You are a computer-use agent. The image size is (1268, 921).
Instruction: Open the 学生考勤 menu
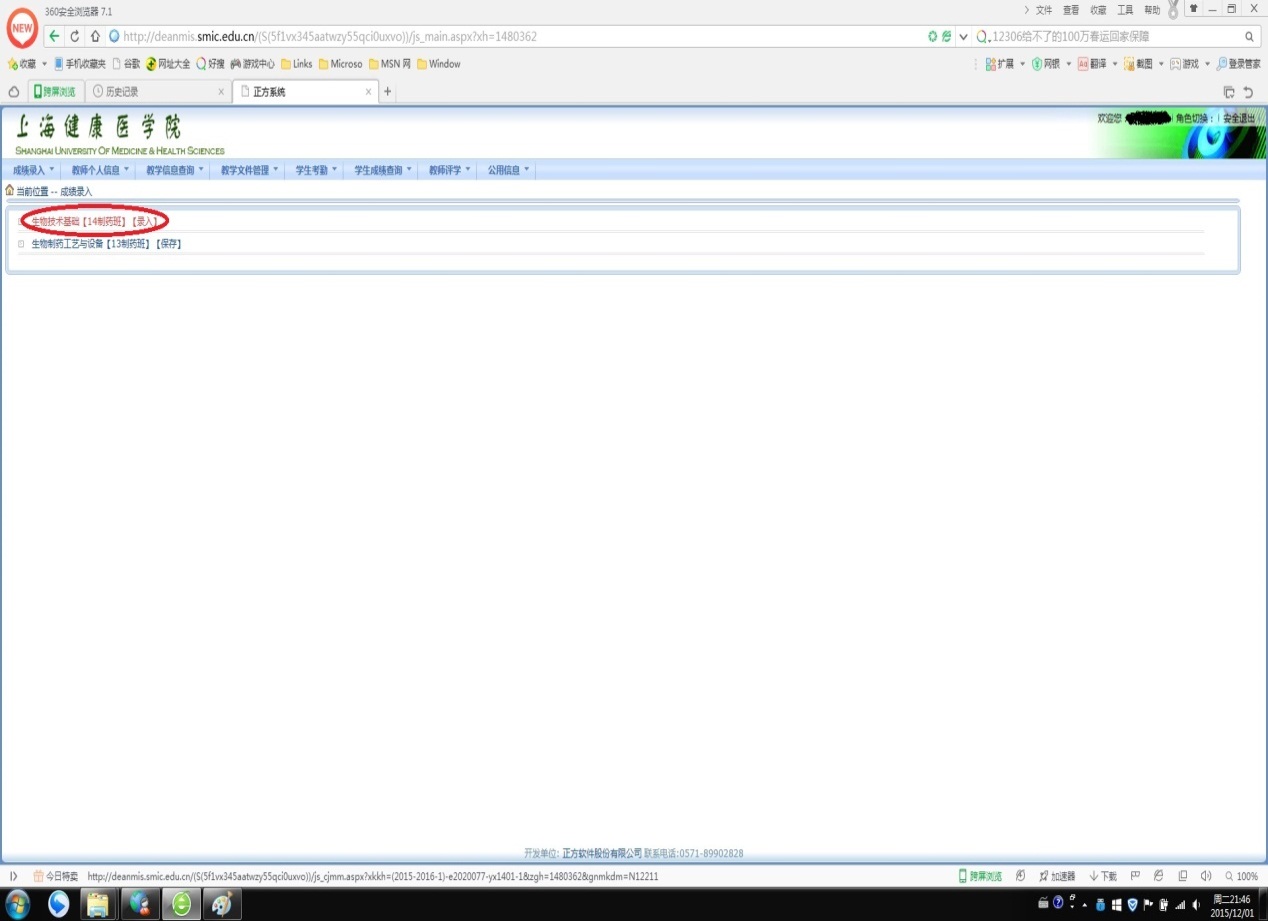click(x=315, y=170)
